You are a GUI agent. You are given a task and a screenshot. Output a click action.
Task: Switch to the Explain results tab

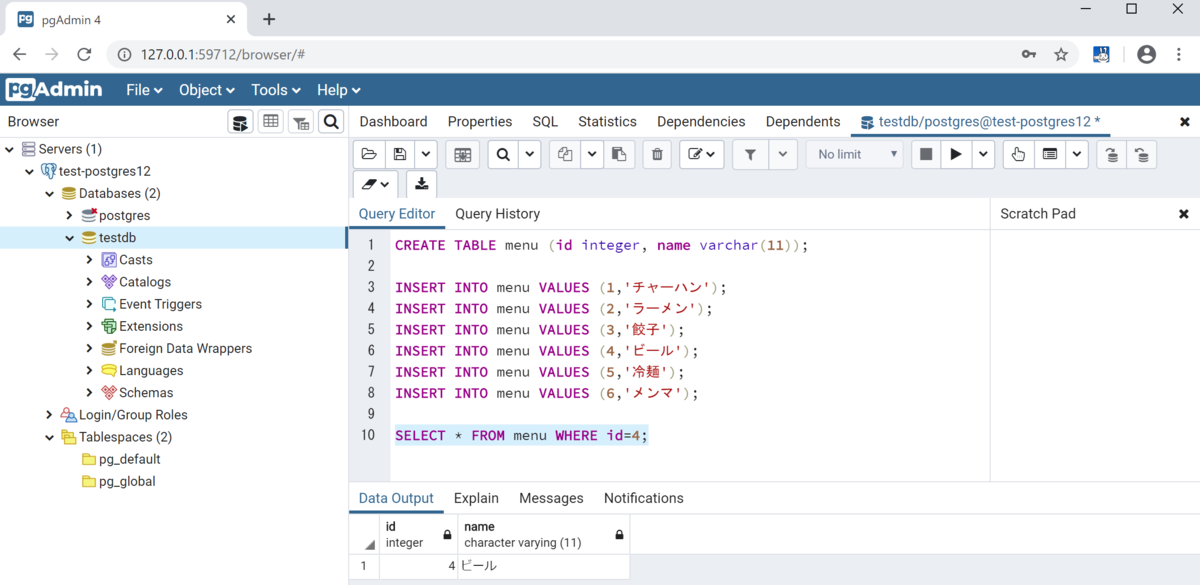[x=476, y=498]
